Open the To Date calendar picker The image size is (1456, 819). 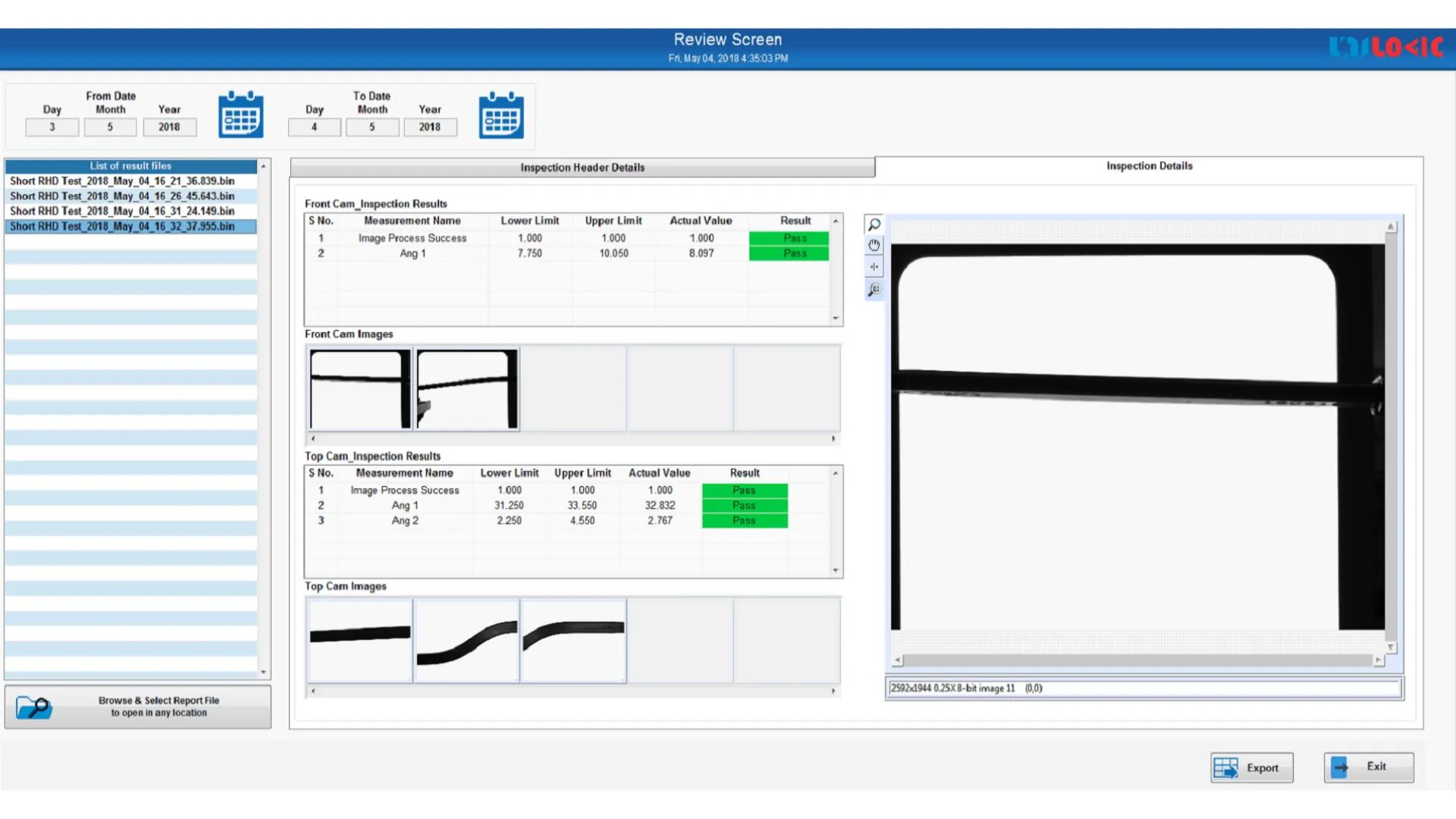[500, 115]
